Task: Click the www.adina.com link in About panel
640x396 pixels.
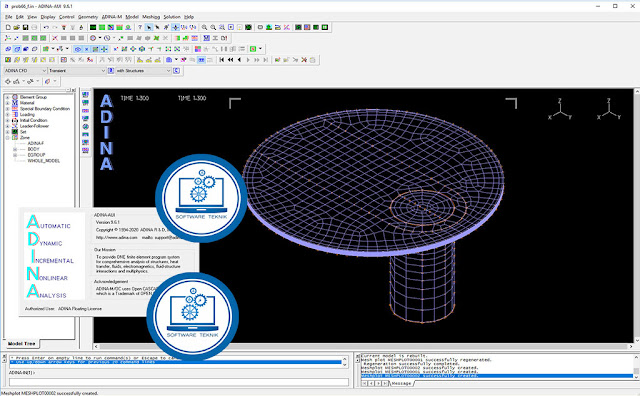Action: click(116, 237)
